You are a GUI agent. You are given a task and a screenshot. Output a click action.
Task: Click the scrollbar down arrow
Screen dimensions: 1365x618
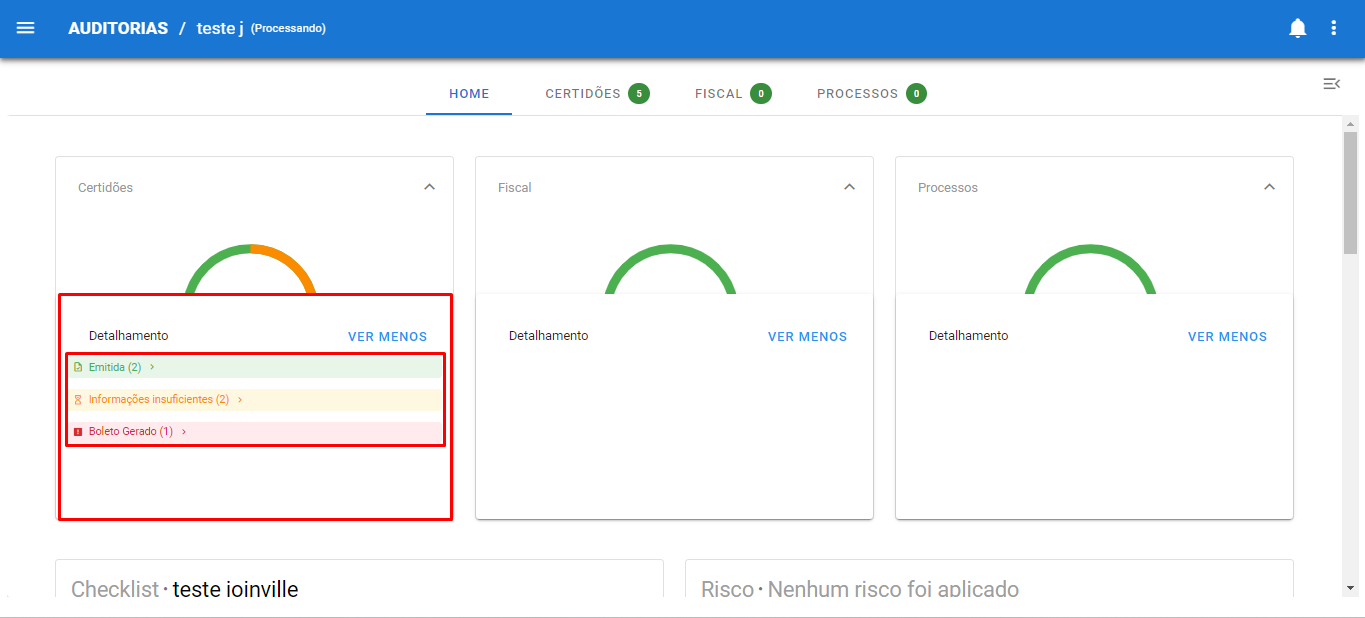pos(1350,588)
